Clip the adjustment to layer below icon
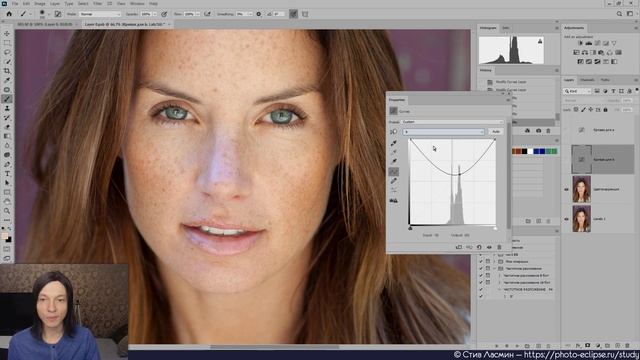The height and width of the screenshot is (360, 640). pos(459,247)
